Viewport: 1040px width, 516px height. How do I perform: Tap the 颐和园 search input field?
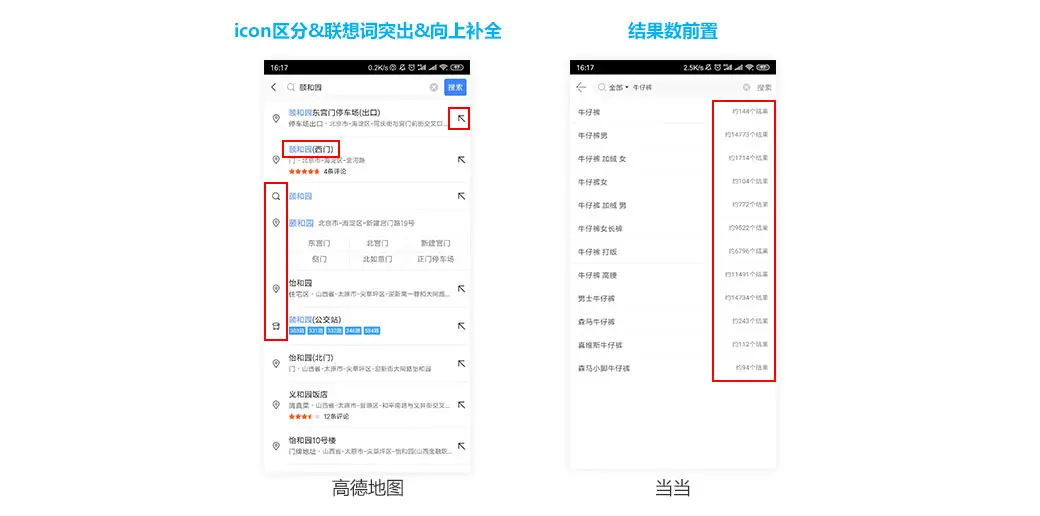(361, 88)
